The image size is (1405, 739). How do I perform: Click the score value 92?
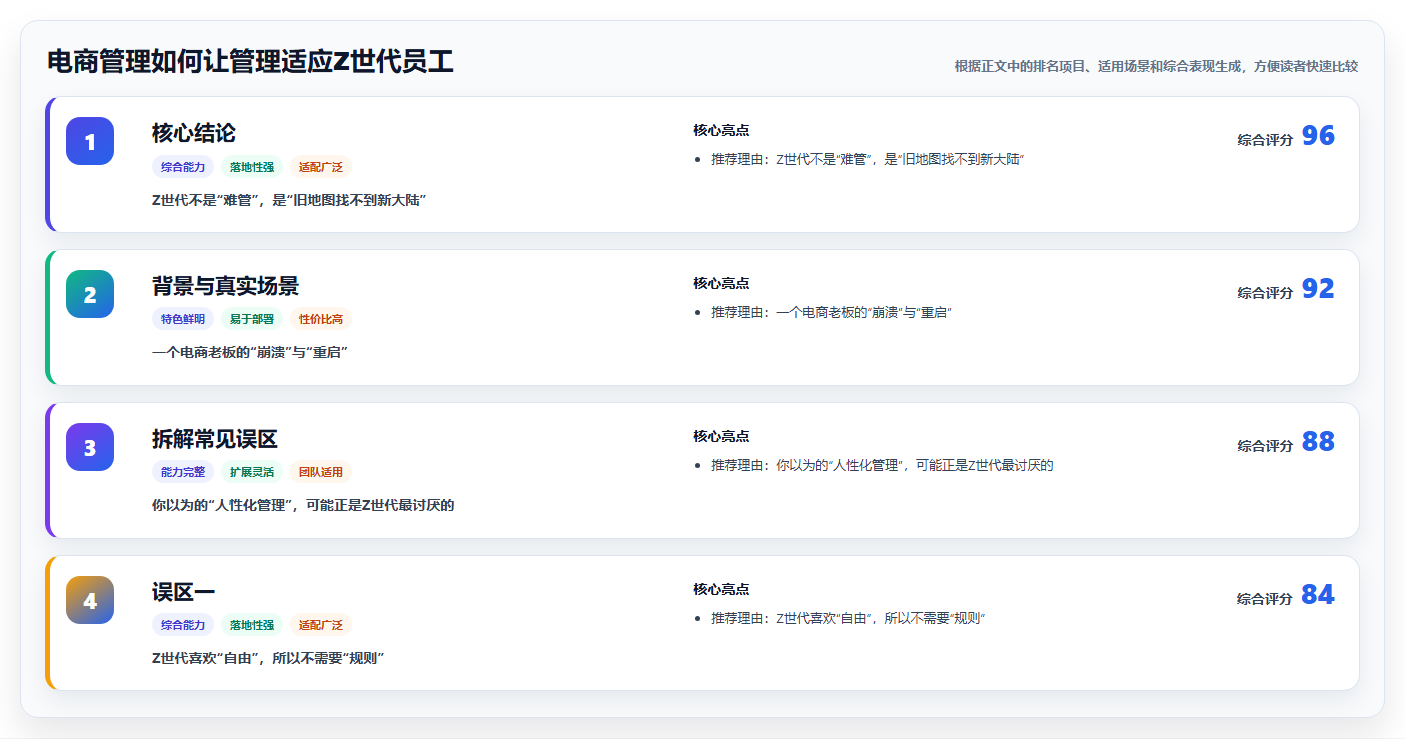click(1318, 289)
